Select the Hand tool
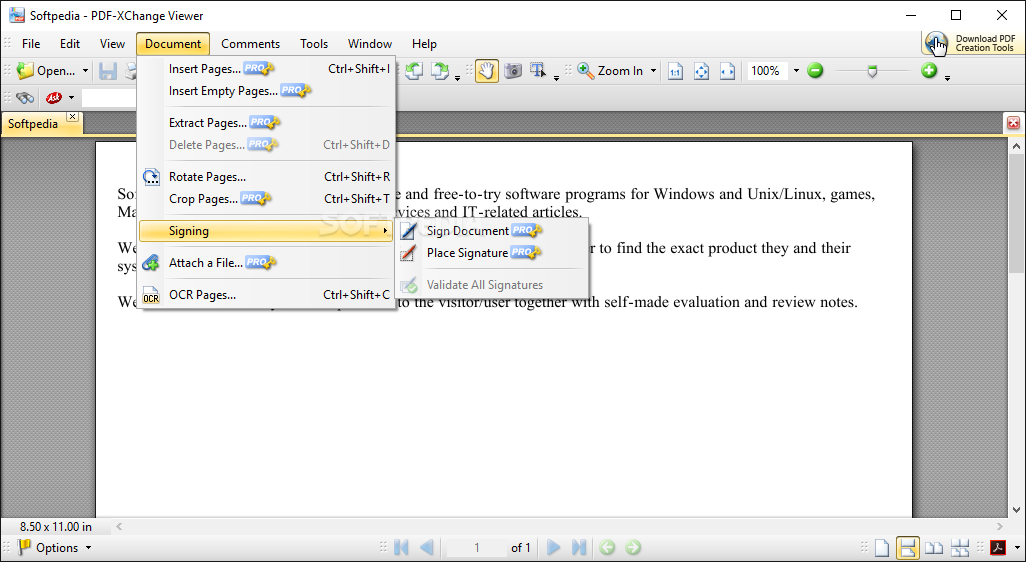Viewport: 1026px width, 562px height. point(486,71)
